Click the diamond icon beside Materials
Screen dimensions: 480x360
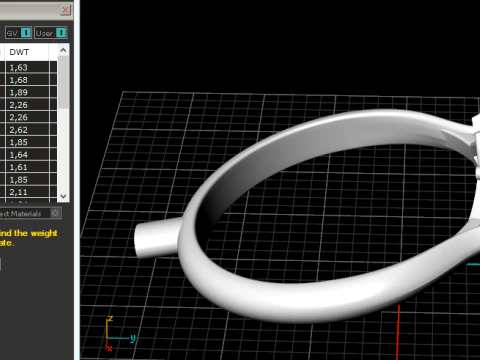coord(55,213)
